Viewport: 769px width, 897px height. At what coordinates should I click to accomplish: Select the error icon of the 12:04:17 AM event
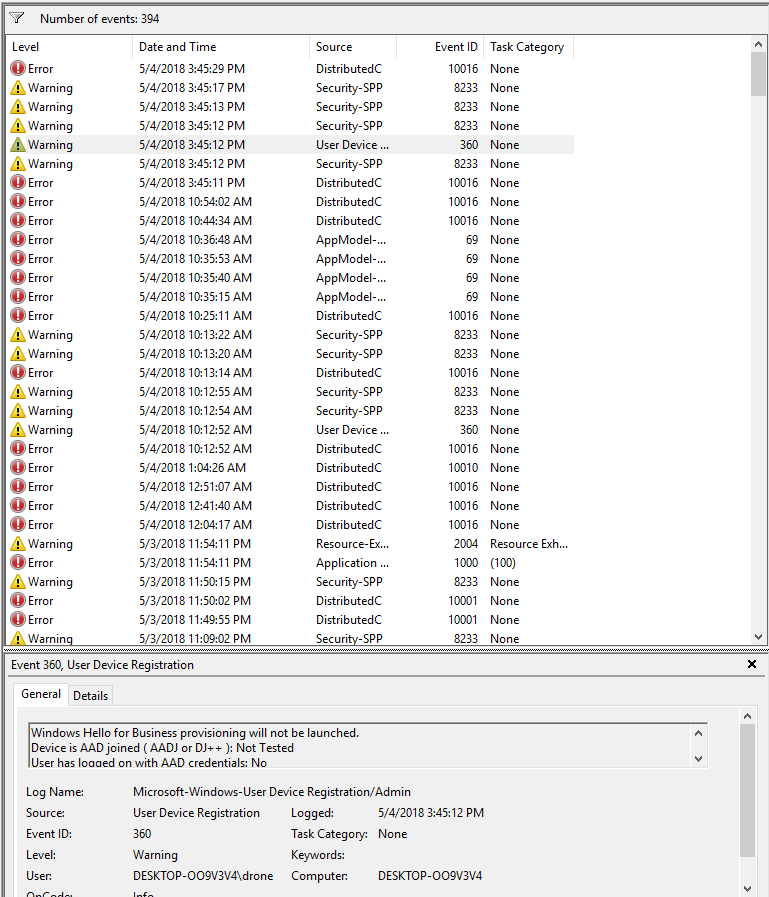[x=18, y=525]
